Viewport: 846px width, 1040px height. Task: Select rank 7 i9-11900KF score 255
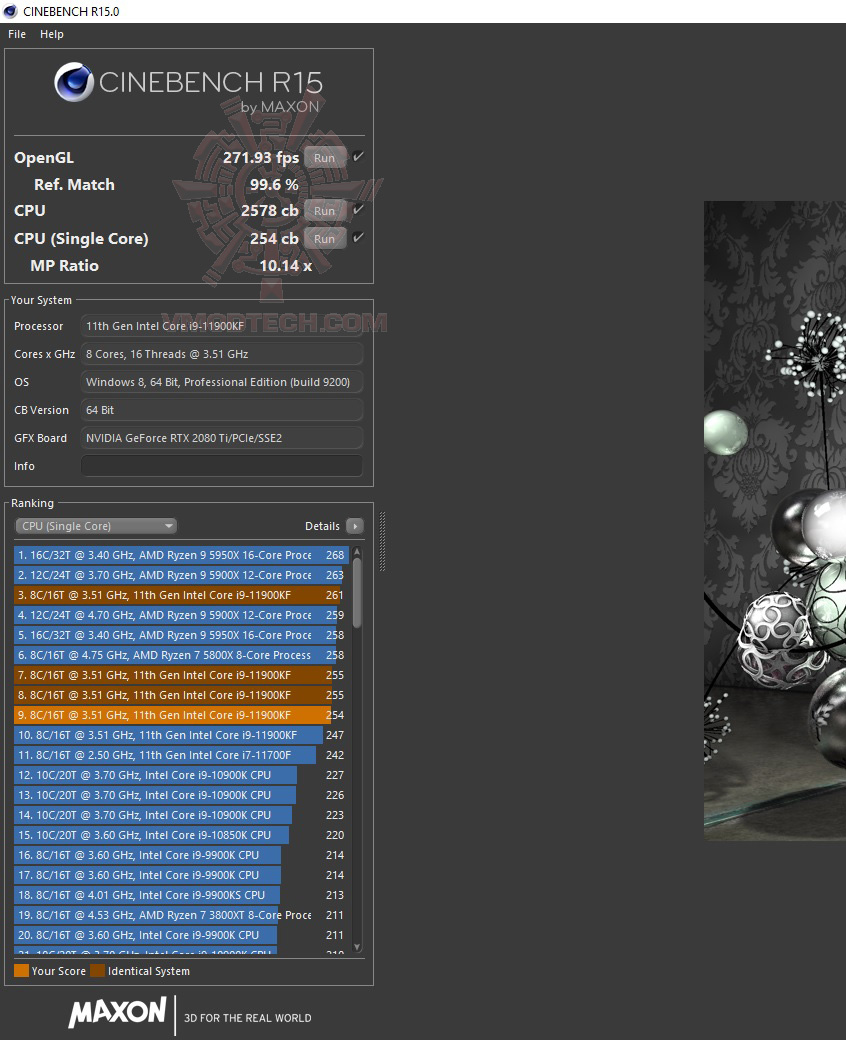[x=181, y=675]
